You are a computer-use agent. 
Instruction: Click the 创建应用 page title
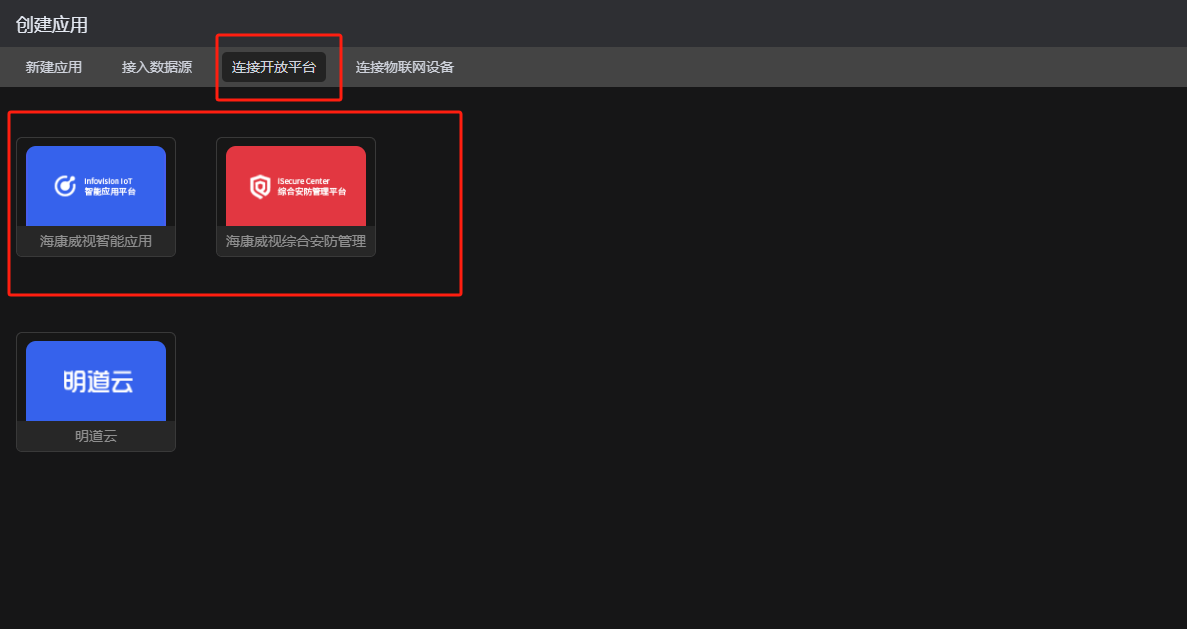51,25
